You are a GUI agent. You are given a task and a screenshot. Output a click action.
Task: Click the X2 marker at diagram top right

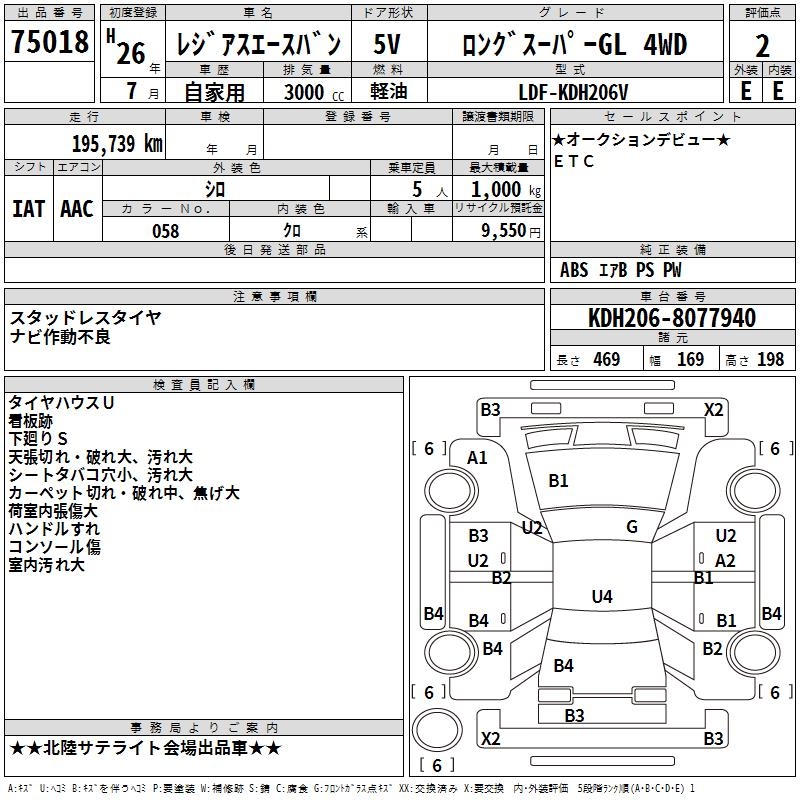pos(713,409)
